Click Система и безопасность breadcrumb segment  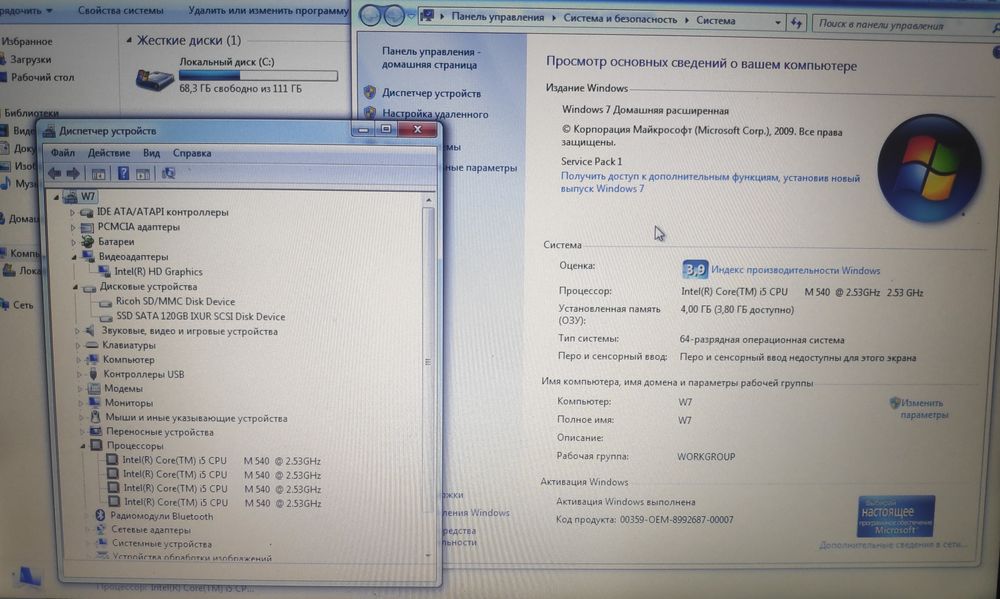point(620,19)
